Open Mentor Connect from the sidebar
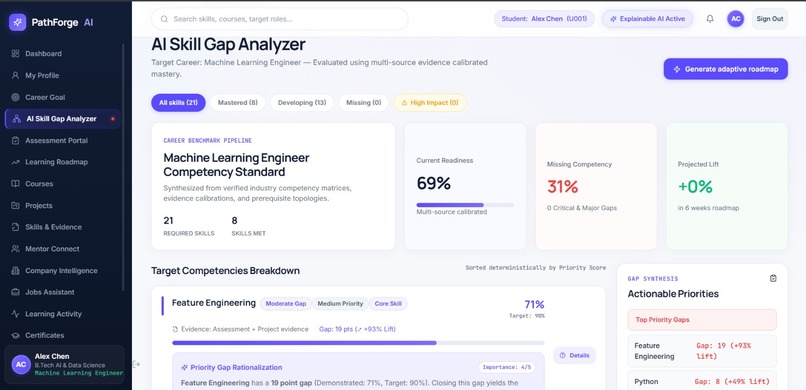The image size is (806, 390). pos(63,249)
